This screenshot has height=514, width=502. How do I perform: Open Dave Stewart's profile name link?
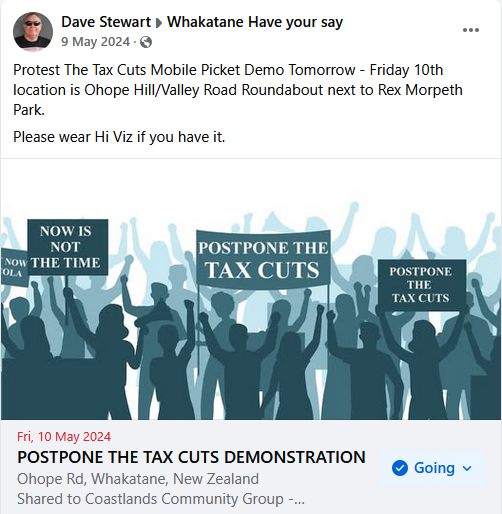106,22
